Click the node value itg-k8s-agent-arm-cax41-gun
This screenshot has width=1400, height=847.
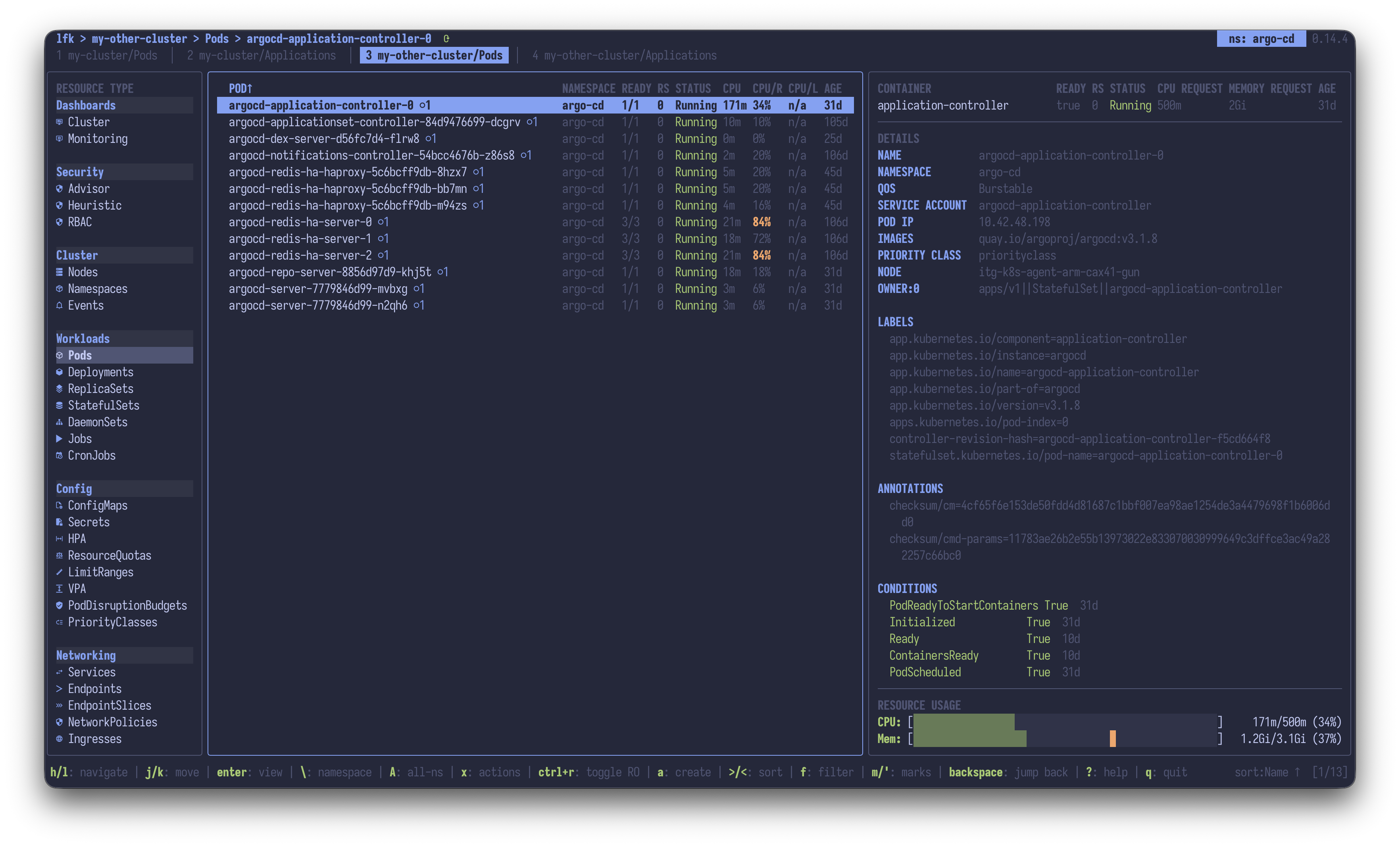pyautogui.click(x=1058, y=272)
